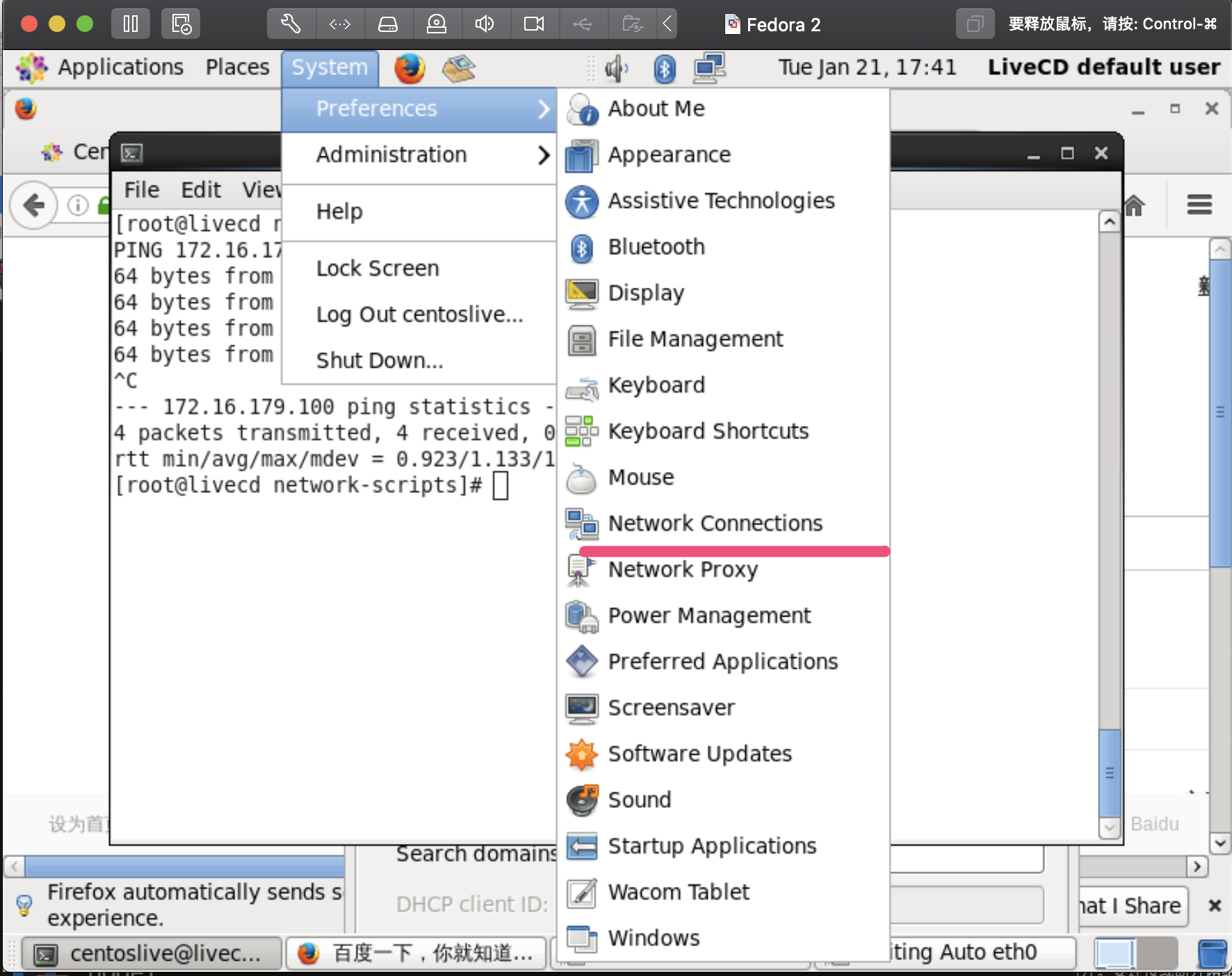Click VM pause button in toolbar
The height and width of the screenshot is (976, 1232).
point(131,24)
